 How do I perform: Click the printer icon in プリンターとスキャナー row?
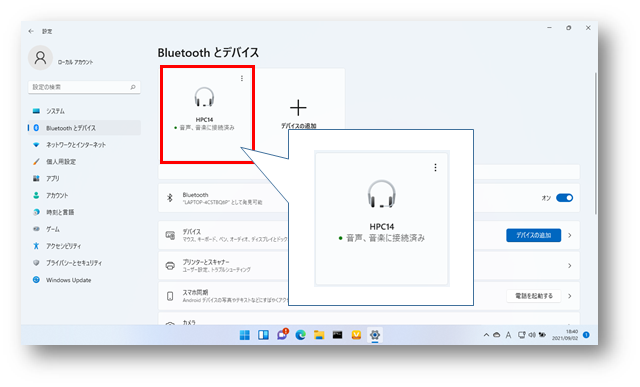pos(170,266)
